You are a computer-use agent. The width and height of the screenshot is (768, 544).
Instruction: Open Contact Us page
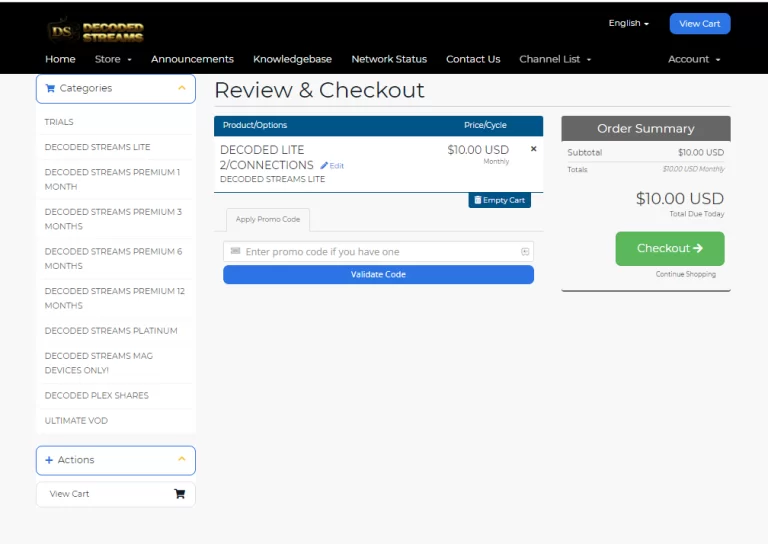[x=473, y=59]
